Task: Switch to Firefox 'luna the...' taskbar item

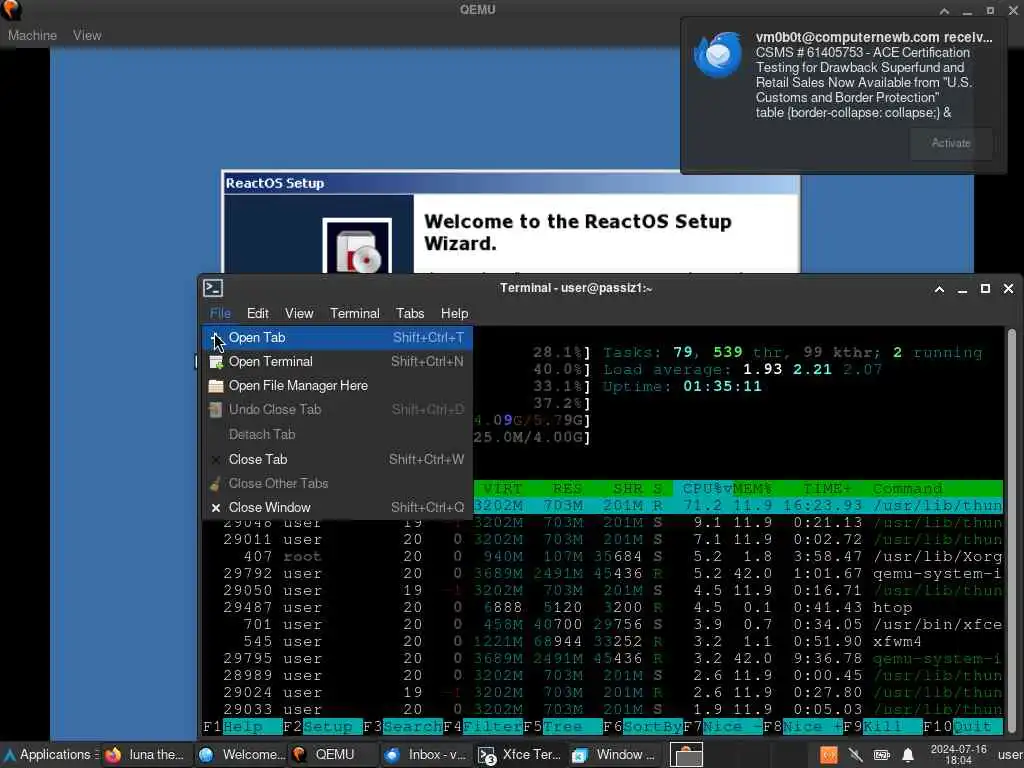Action: [146, 755]
